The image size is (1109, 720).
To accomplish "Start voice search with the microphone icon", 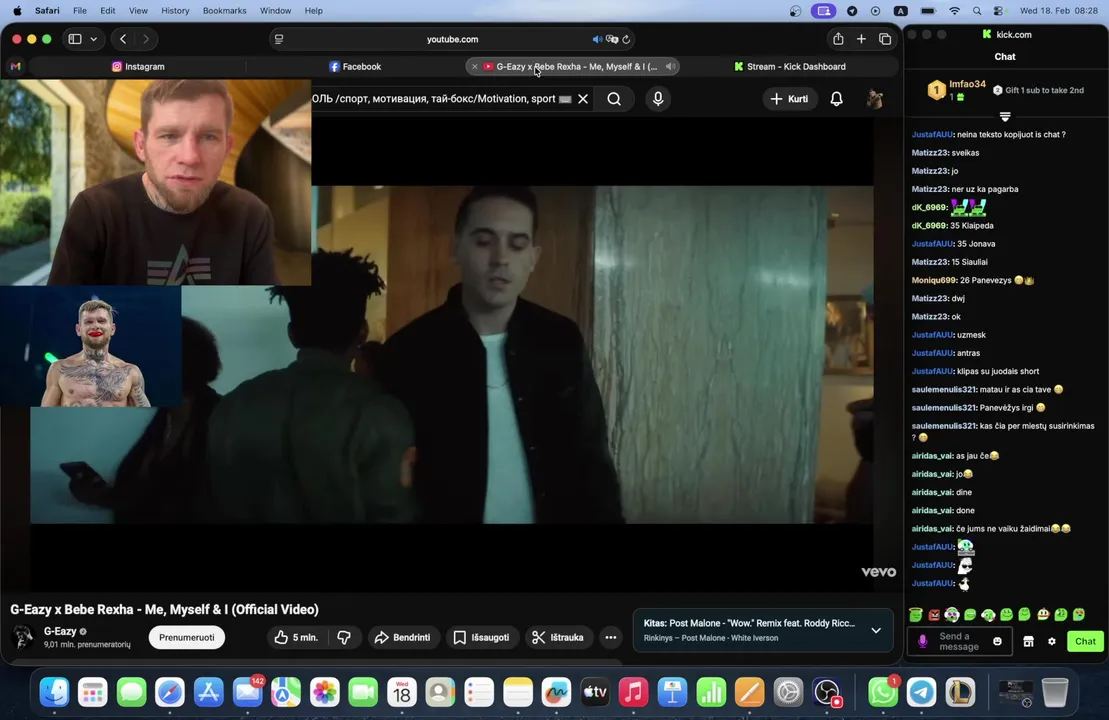I will 658,99.
